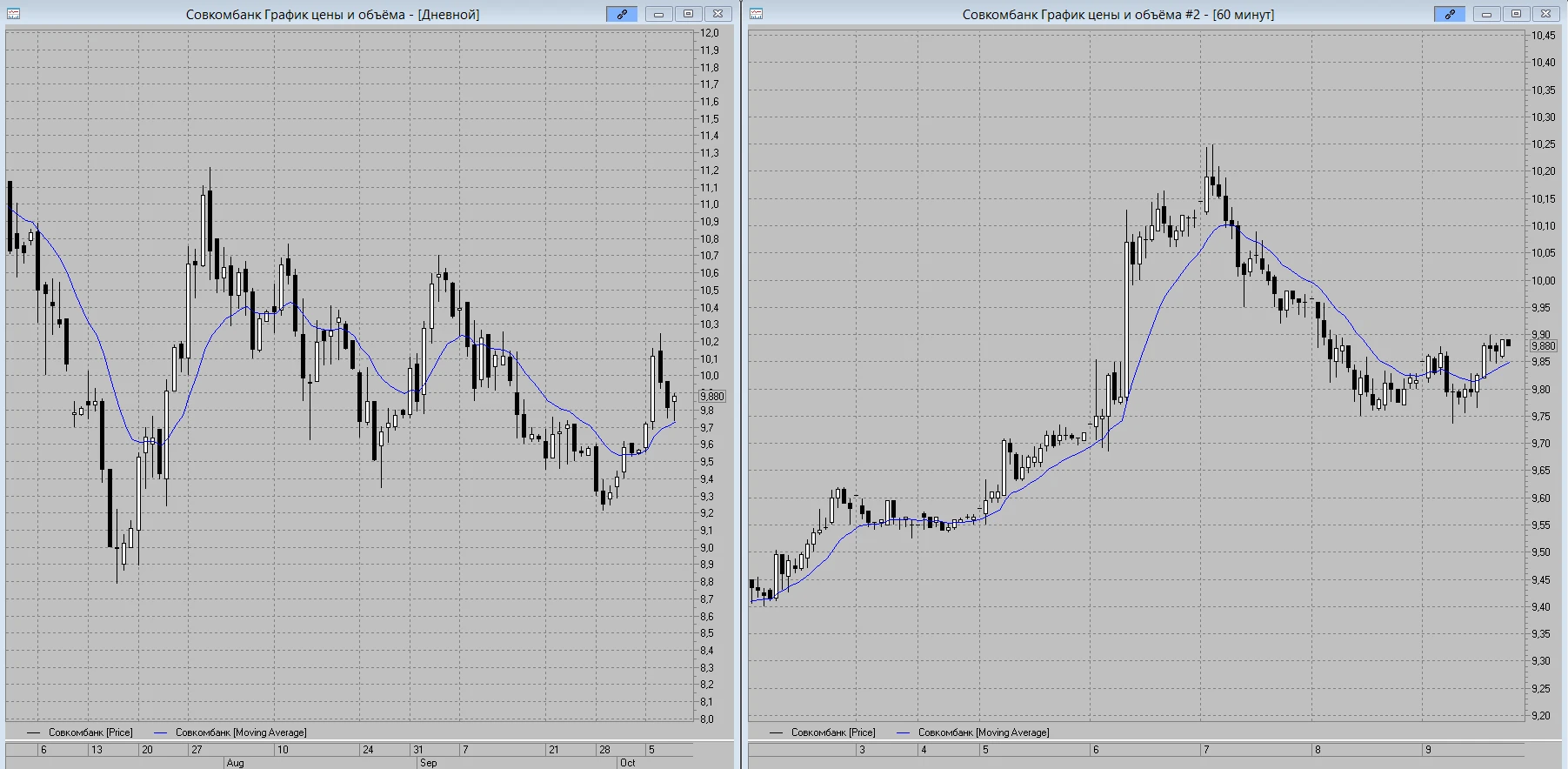Click the 12,0 price axis label on the daily chart
The image size is (1568, 769).
tap(710, 33)
